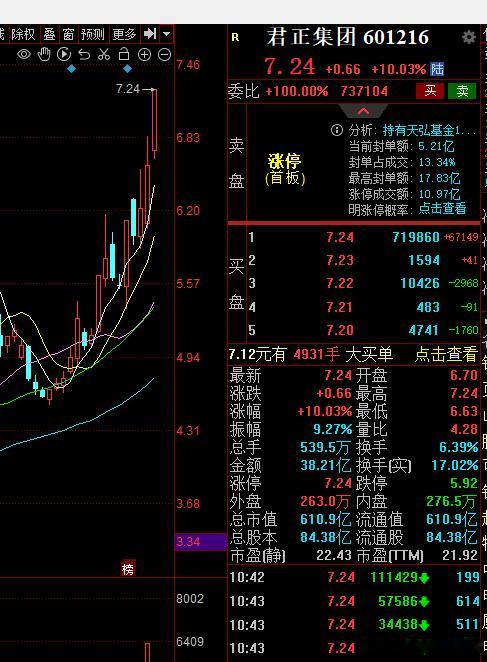Click the right blue diamond marker
The height and width of the screenshot is (662, 487).
(x=127, y=68)
